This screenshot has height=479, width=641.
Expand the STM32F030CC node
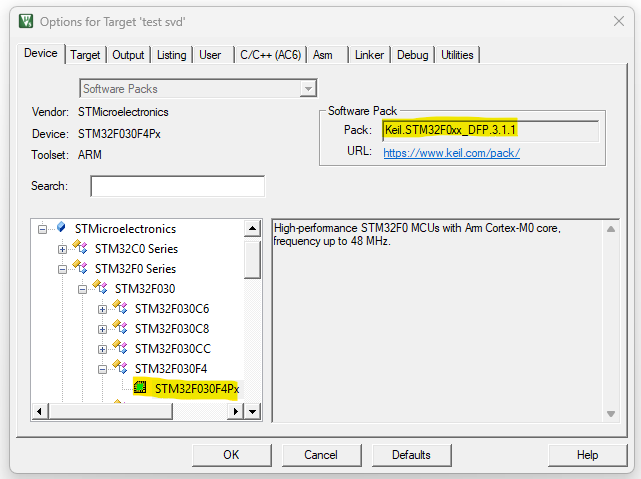[x=102, y=349]
